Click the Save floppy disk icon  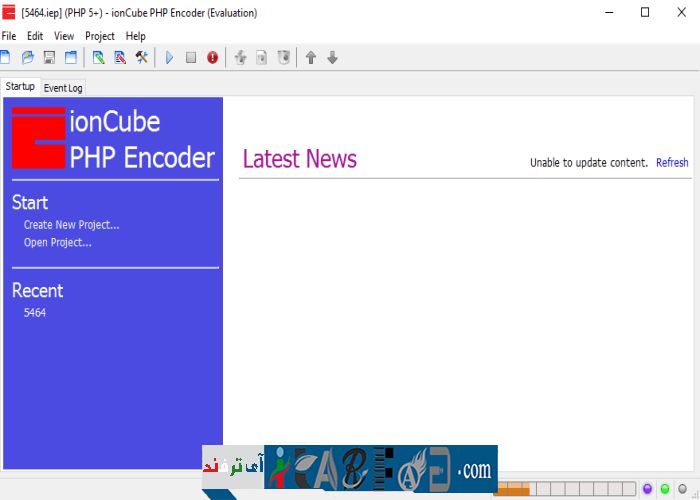pos(49,58)
